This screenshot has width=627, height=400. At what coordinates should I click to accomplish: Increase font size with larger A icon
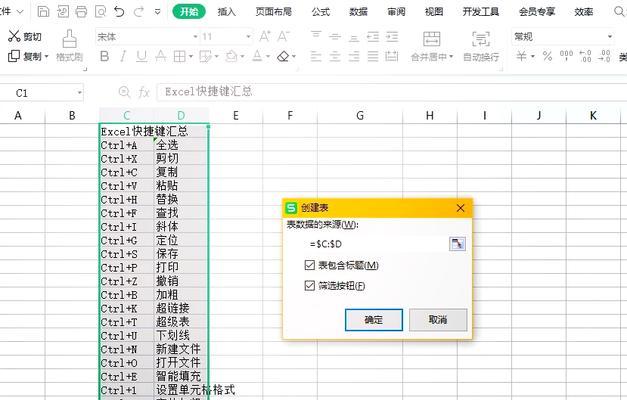(x=265, y=36)
